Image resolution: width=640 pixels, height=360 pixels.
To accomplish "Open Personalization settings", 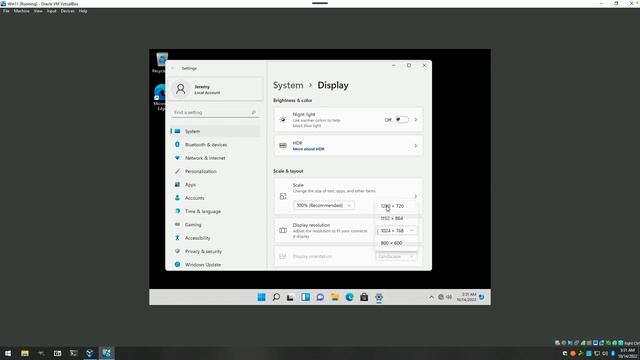I will 215,171.
